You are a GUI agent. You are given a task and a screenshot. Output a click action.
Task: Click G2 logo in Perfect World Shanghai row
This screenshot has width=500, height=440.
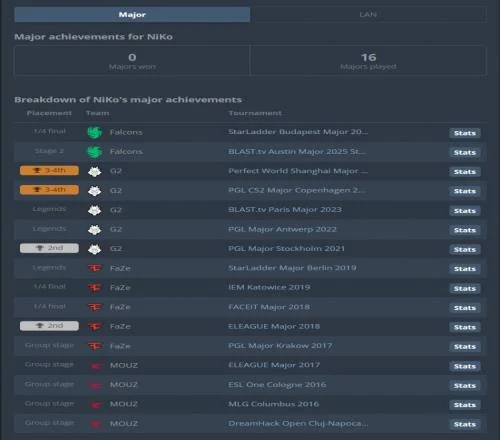pyautogui.click(x=94, y=171)
